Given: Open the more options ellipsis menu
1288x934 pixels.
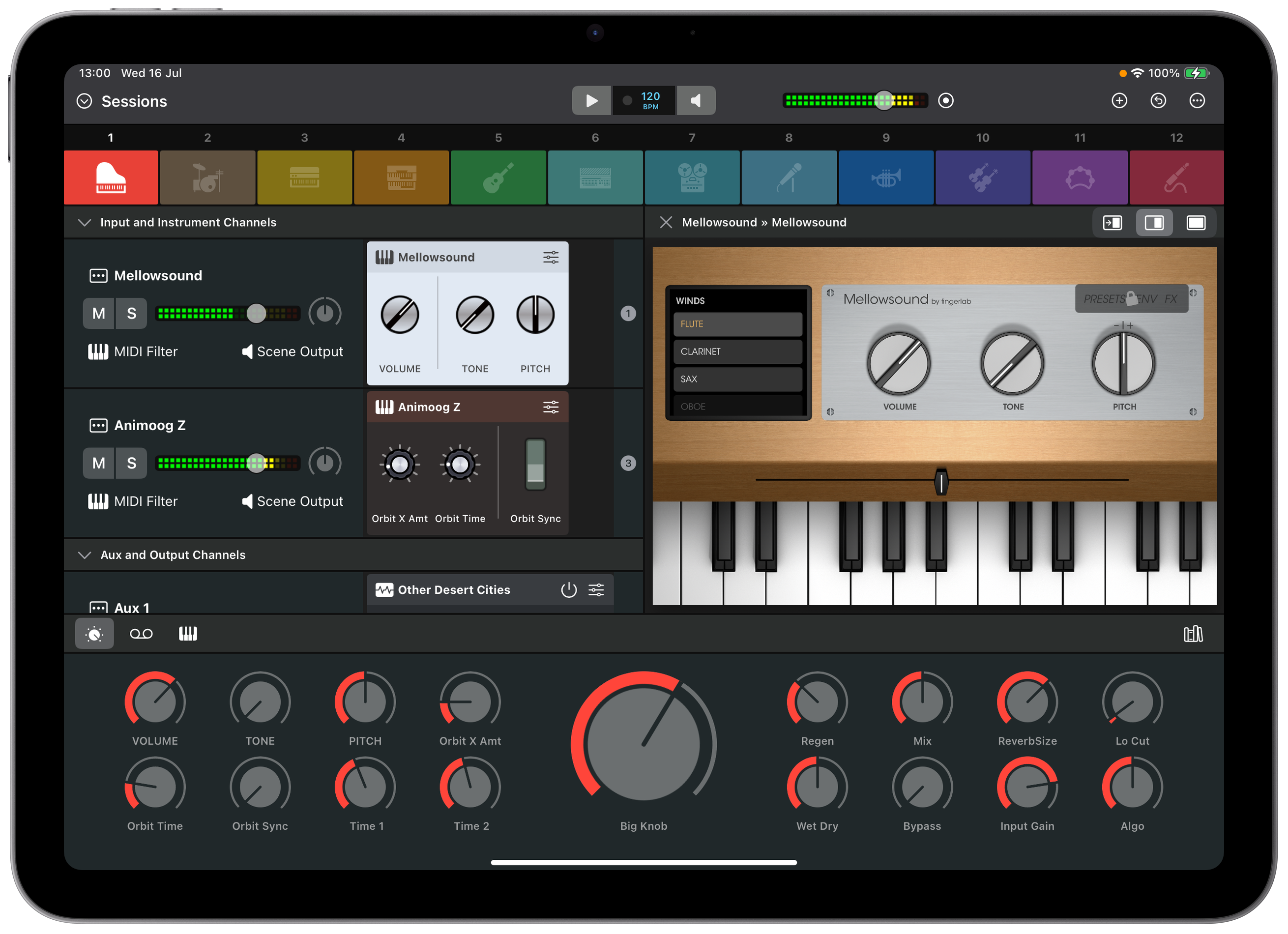Looking at the screenshot, I should pos(1197,101).
